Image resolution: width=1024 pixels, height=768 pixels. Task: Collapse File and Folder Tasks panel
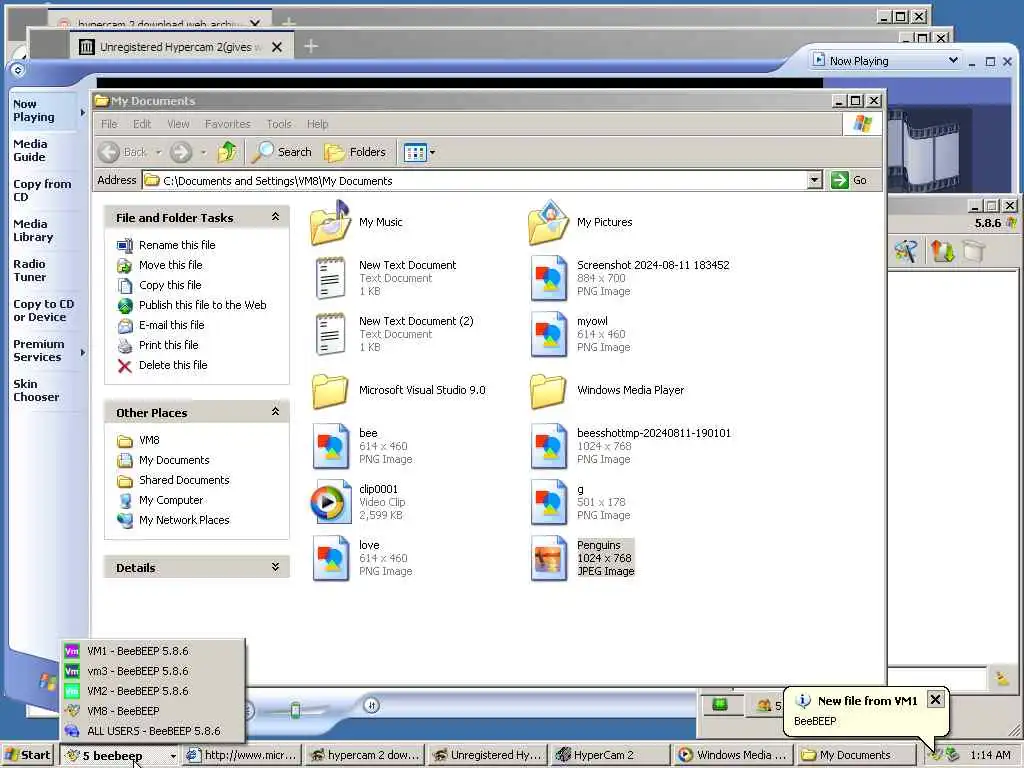click(275, 217)
